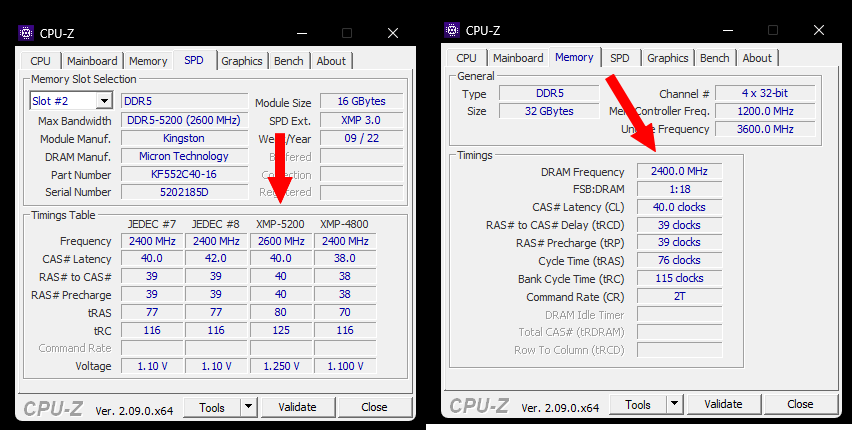
Task: Open About tab in right window
Action: [757, 58]
